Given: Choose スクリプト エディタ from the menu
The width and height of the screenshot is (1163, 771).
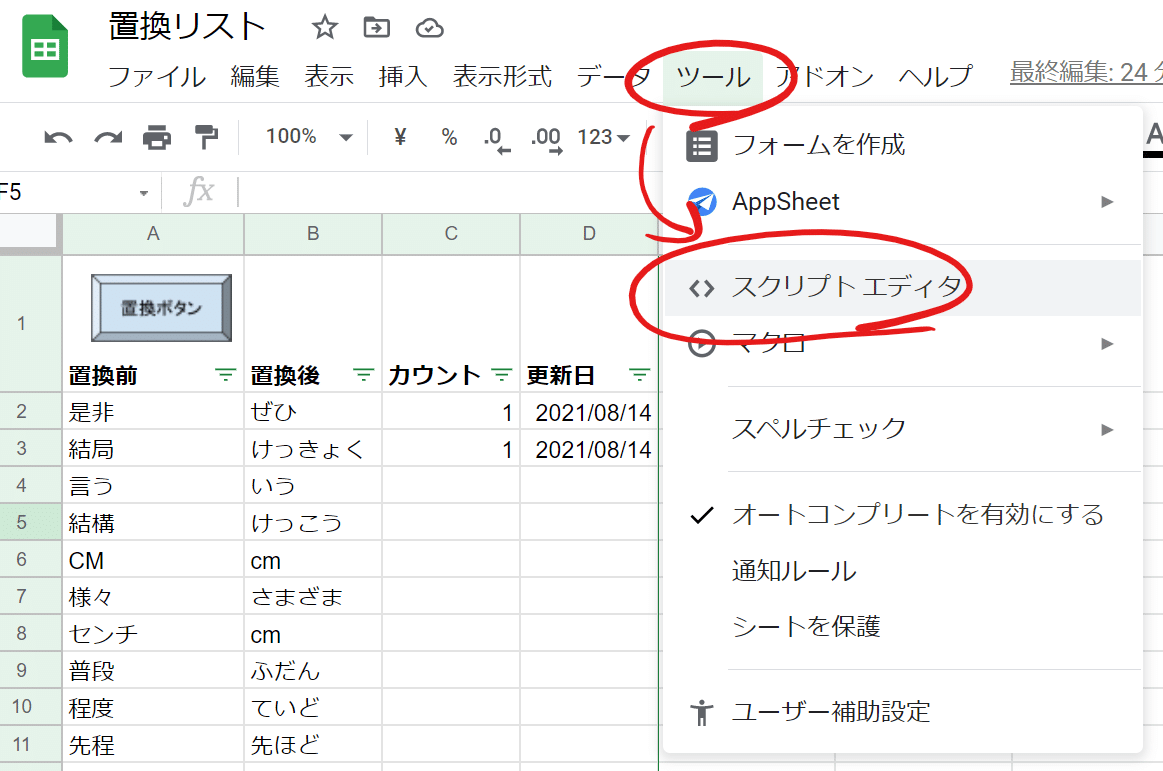Looking at the screenshot, I should tap(902, 288).
